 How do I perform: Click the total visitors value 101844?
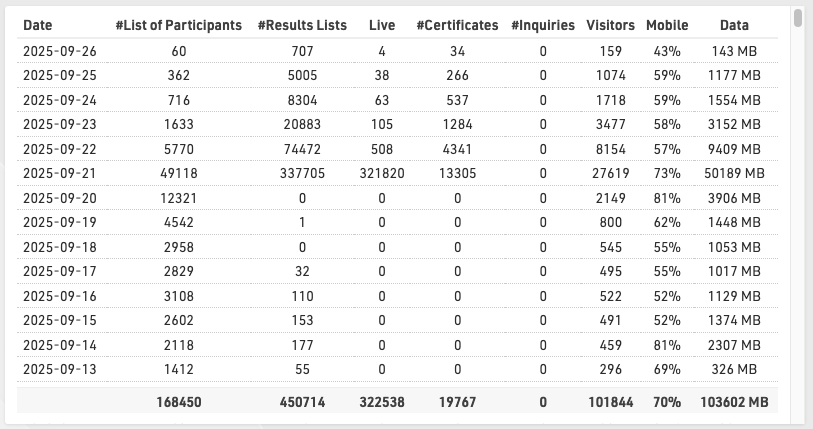[x=610, y=401]
